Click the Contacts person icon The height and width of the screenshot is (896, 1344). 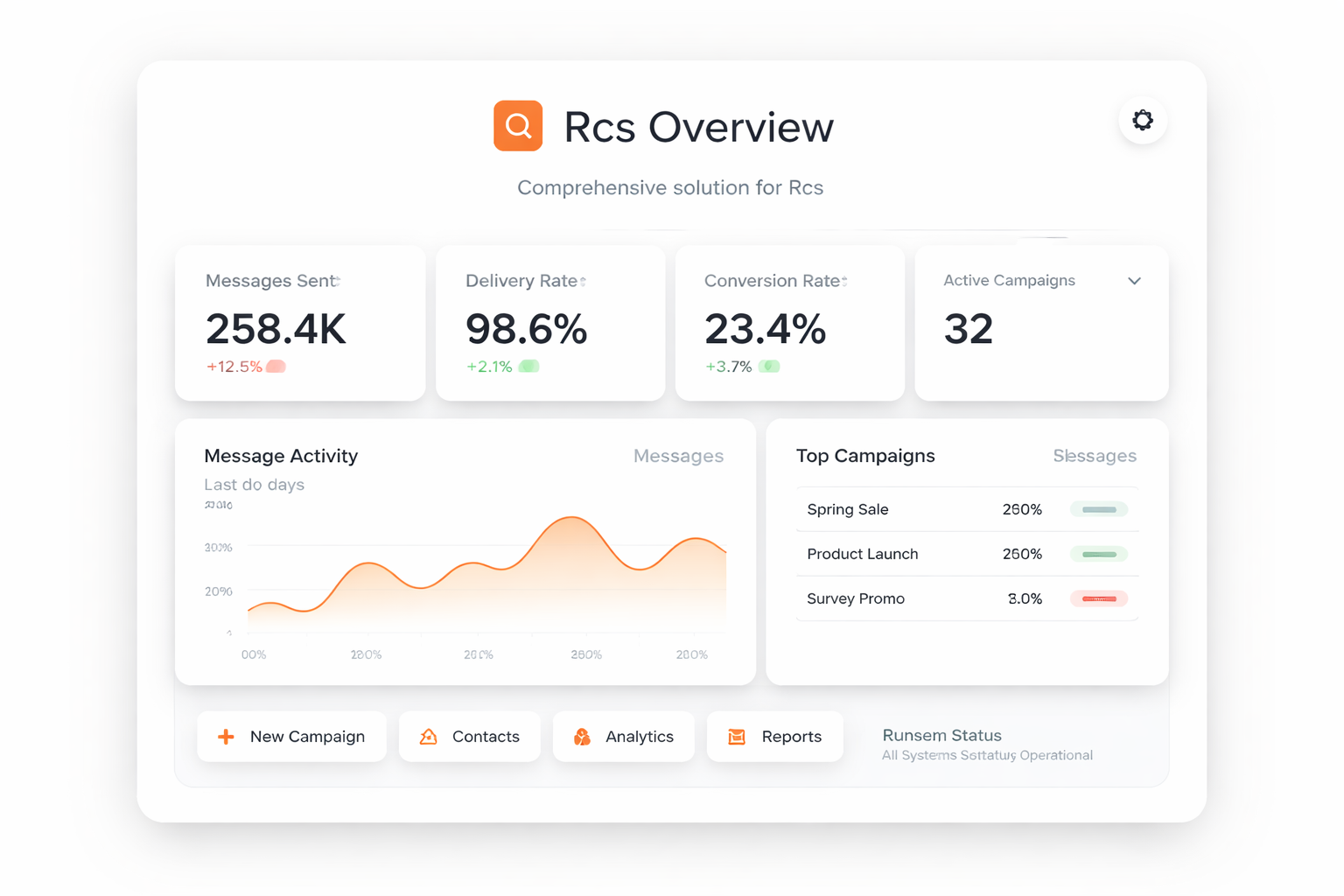pos(429,737)
